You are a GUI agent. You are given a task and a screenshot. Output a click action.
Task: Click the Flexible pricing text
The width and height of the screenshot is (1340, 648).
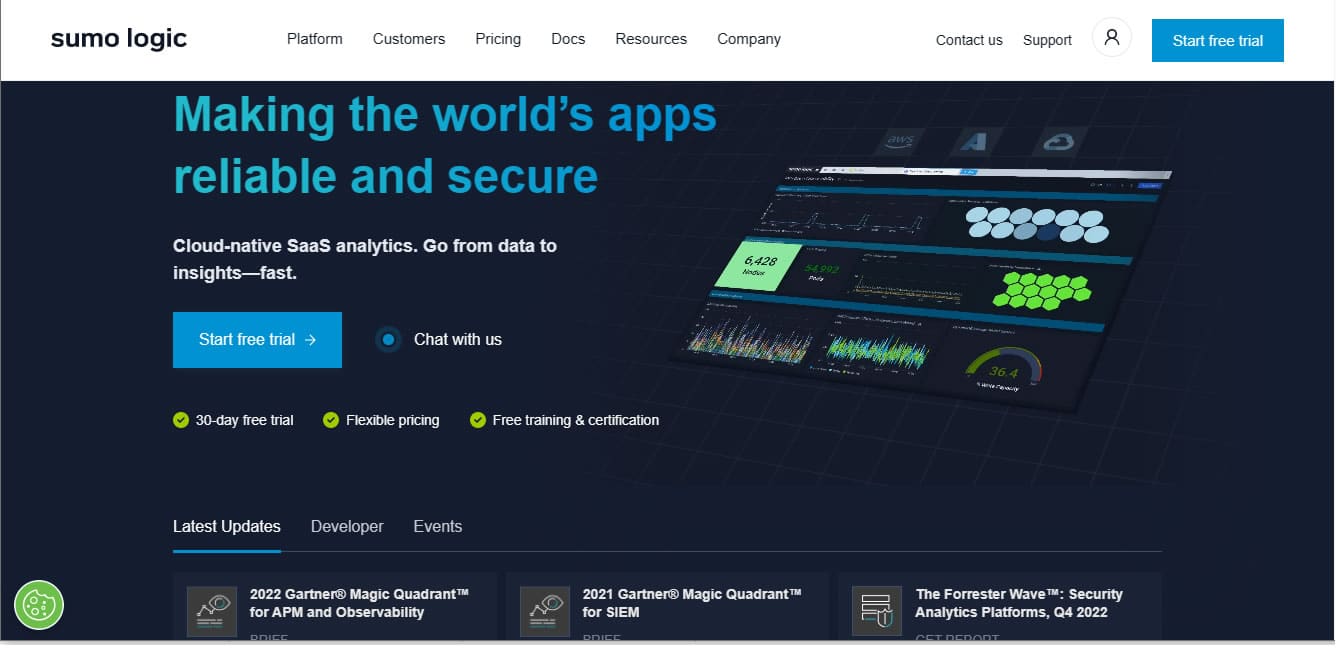coord(392,420)
